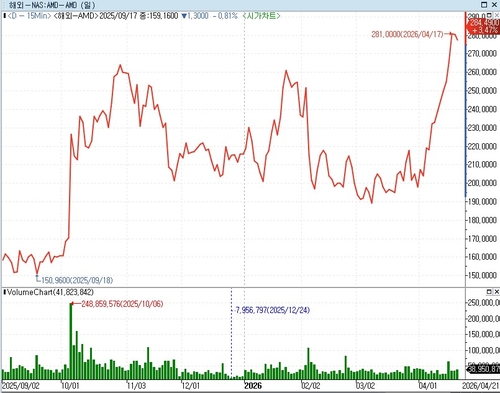The height and width of the screenshot is (393, 500).
Task: Click the 100,000,0 volume axis label
Action: [484, 350]
